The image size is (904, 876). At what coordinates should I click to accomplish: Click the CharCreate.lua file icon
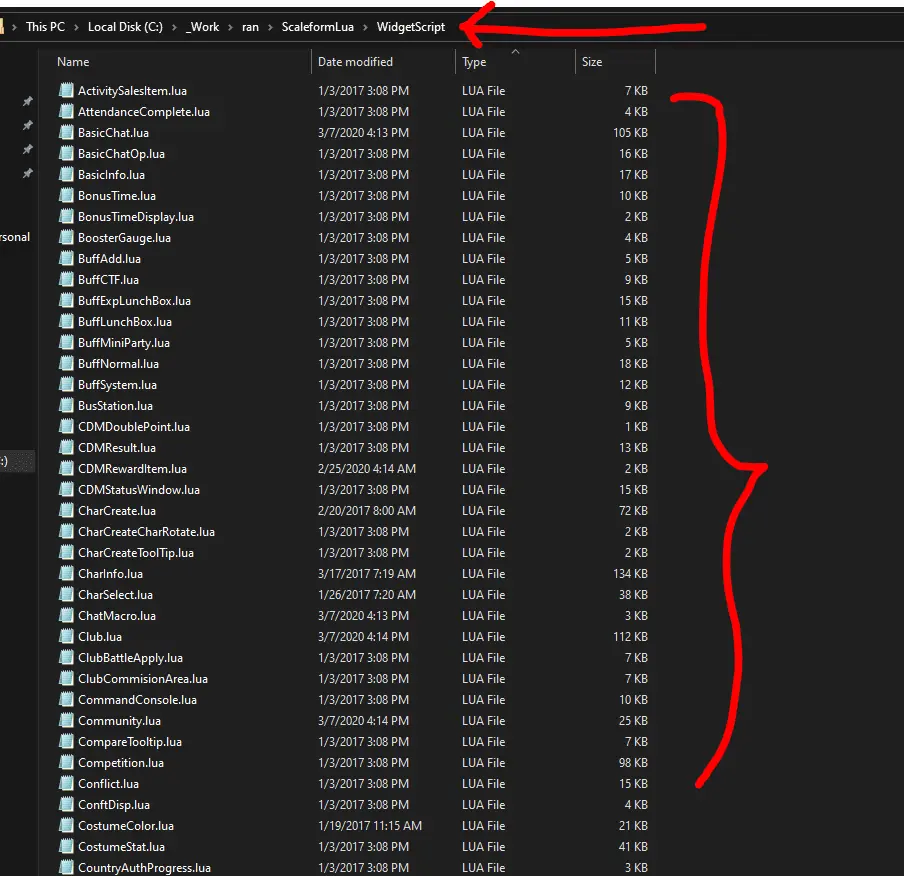click(67, 511)
